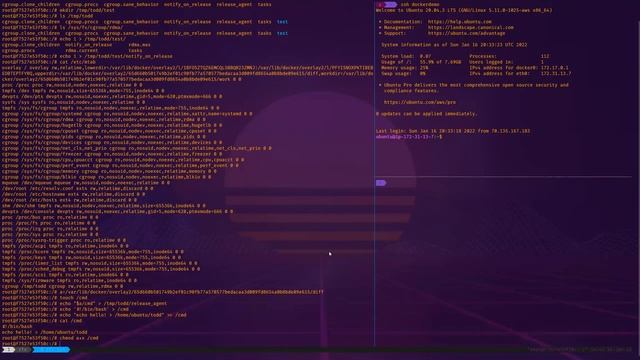Click the 'cgroup /sys/fs/cgroup/devices' mount line
Viewport: 640px width, 360px height.
[x=112, y=142]
